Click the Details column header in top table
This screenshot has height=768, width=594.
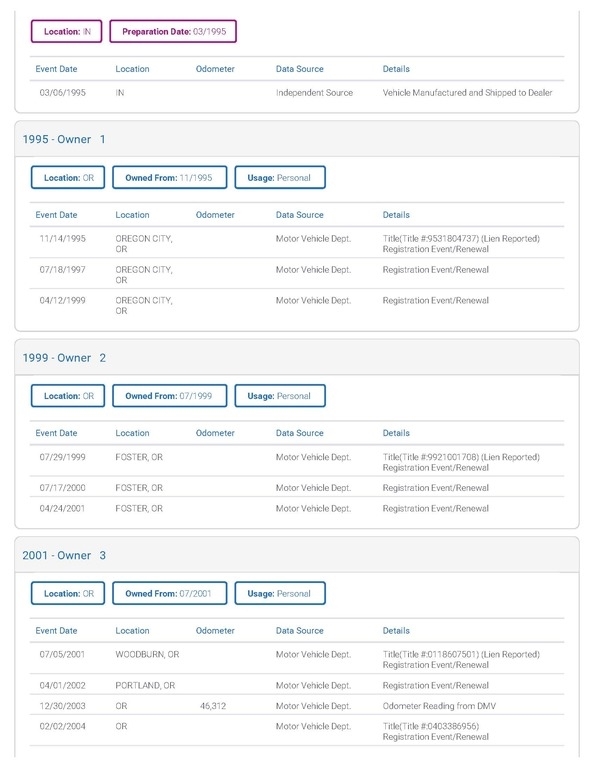[396, 69]
